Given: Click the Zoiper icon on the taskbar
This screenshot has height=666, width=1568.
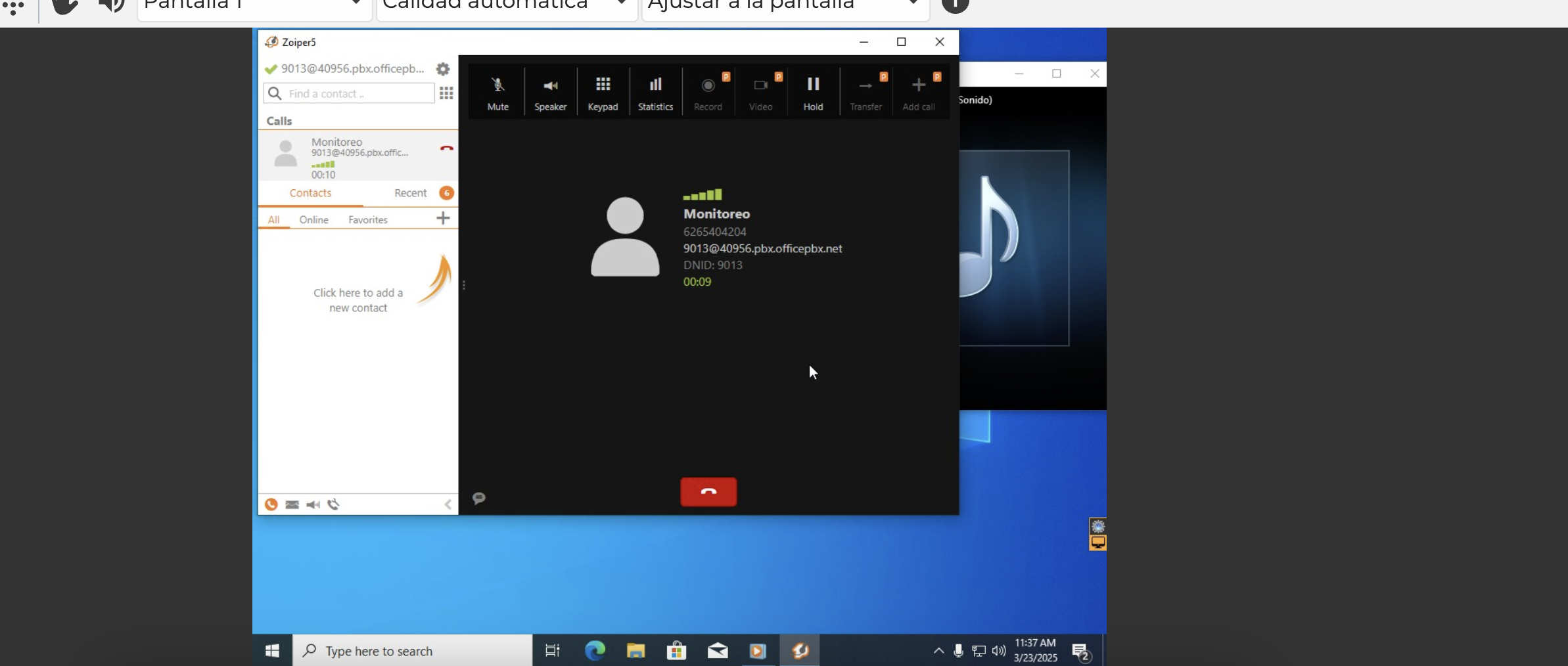Looking at the screenshot, I should click(x=800, y=651).
